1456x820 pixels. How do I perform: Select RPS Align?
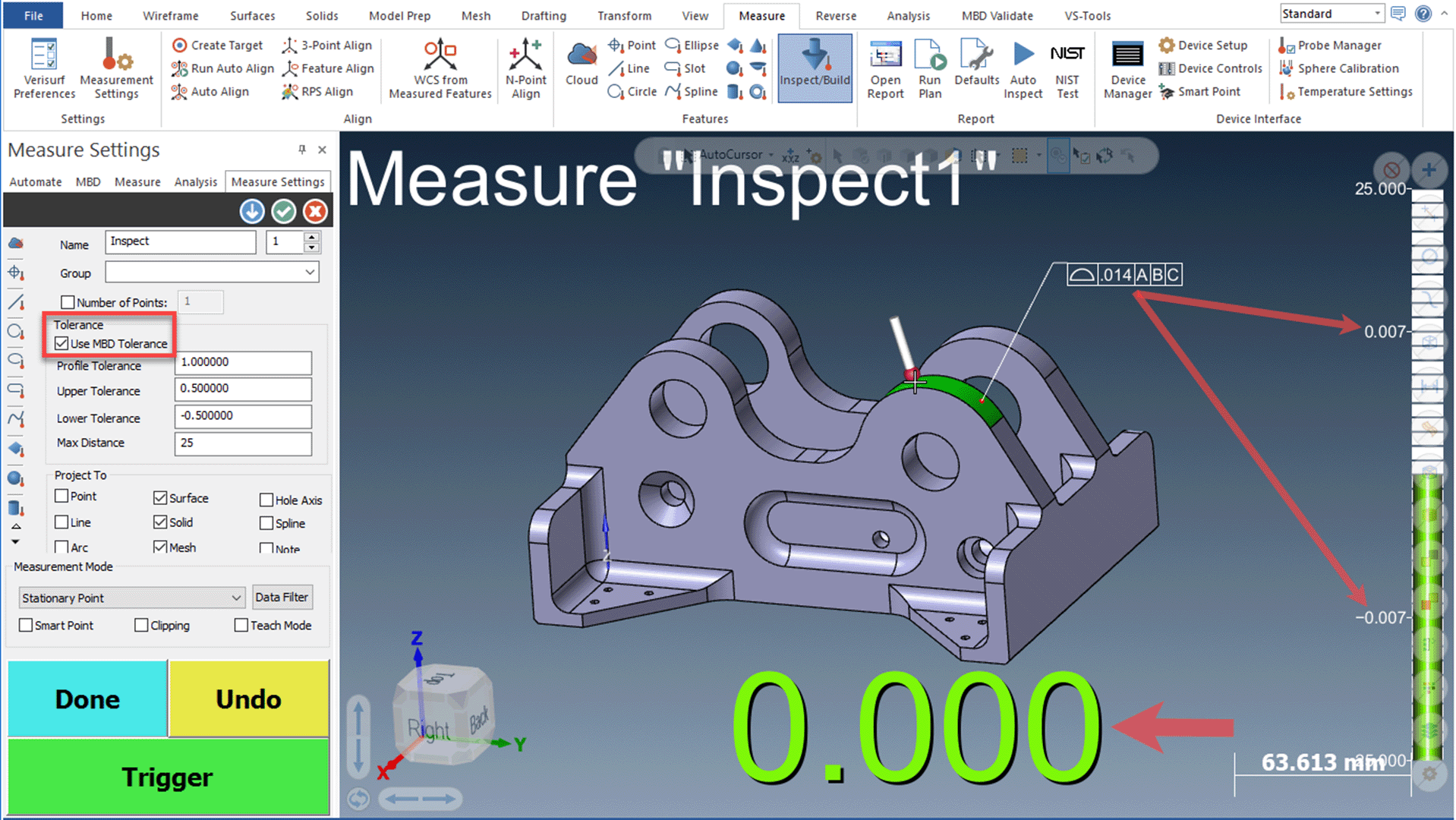point(317,92)
